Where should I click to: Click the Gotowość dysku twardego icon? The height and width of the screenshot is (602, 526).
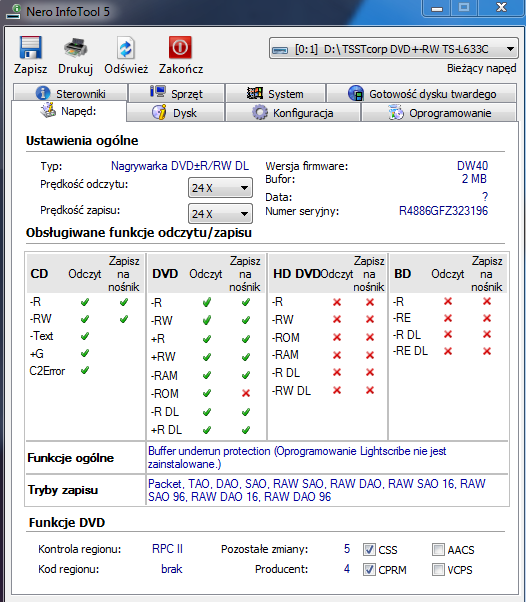coord(356,93)
